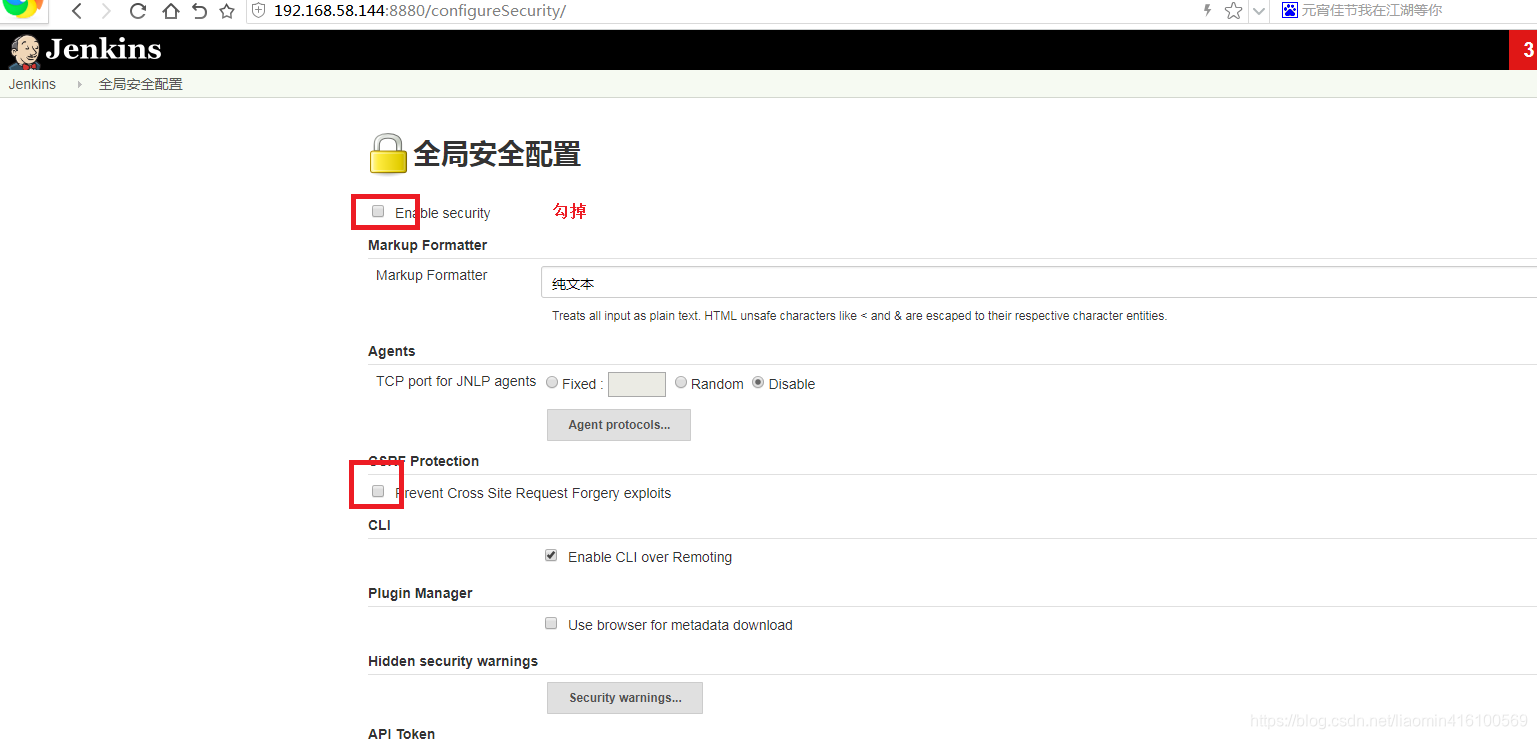Viewport: 1537px width, 739px height.
Task: Toggle the Enable security checkbox
Action: (378, 211)
